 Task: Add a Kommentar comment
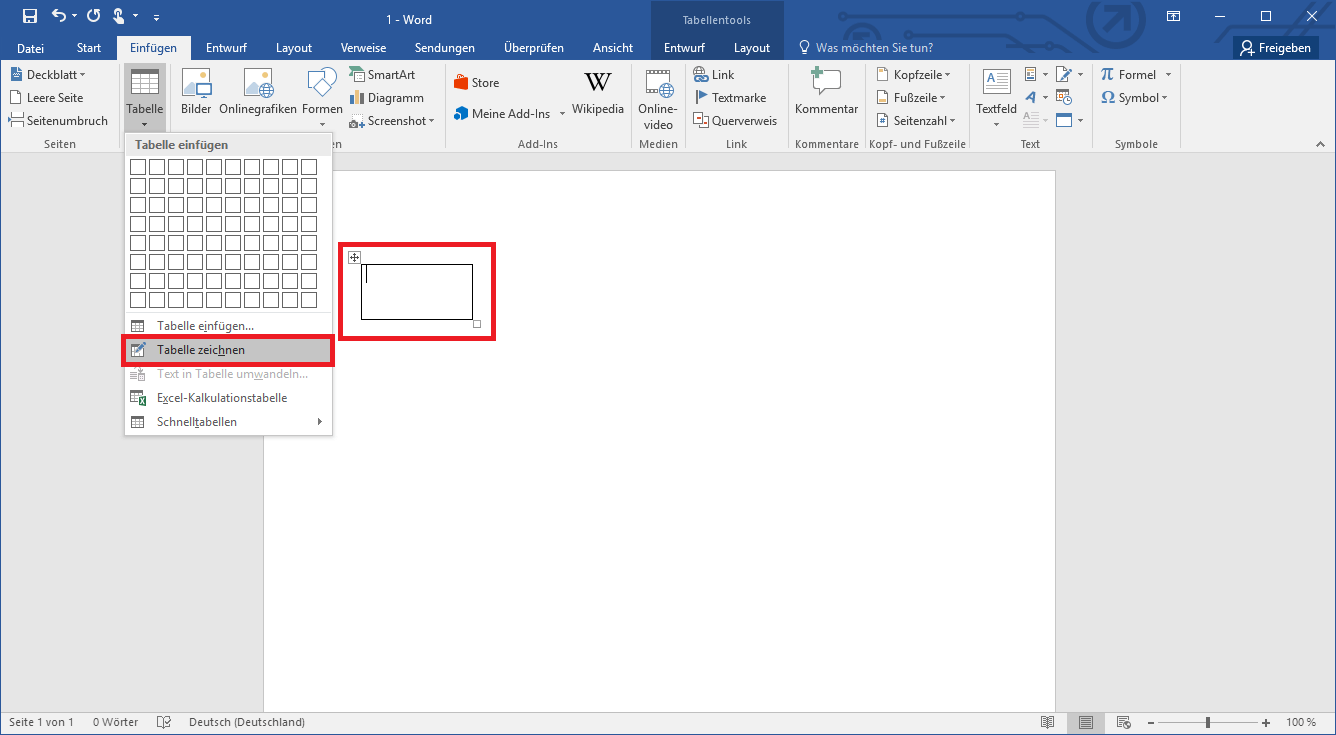coord(826,92)
